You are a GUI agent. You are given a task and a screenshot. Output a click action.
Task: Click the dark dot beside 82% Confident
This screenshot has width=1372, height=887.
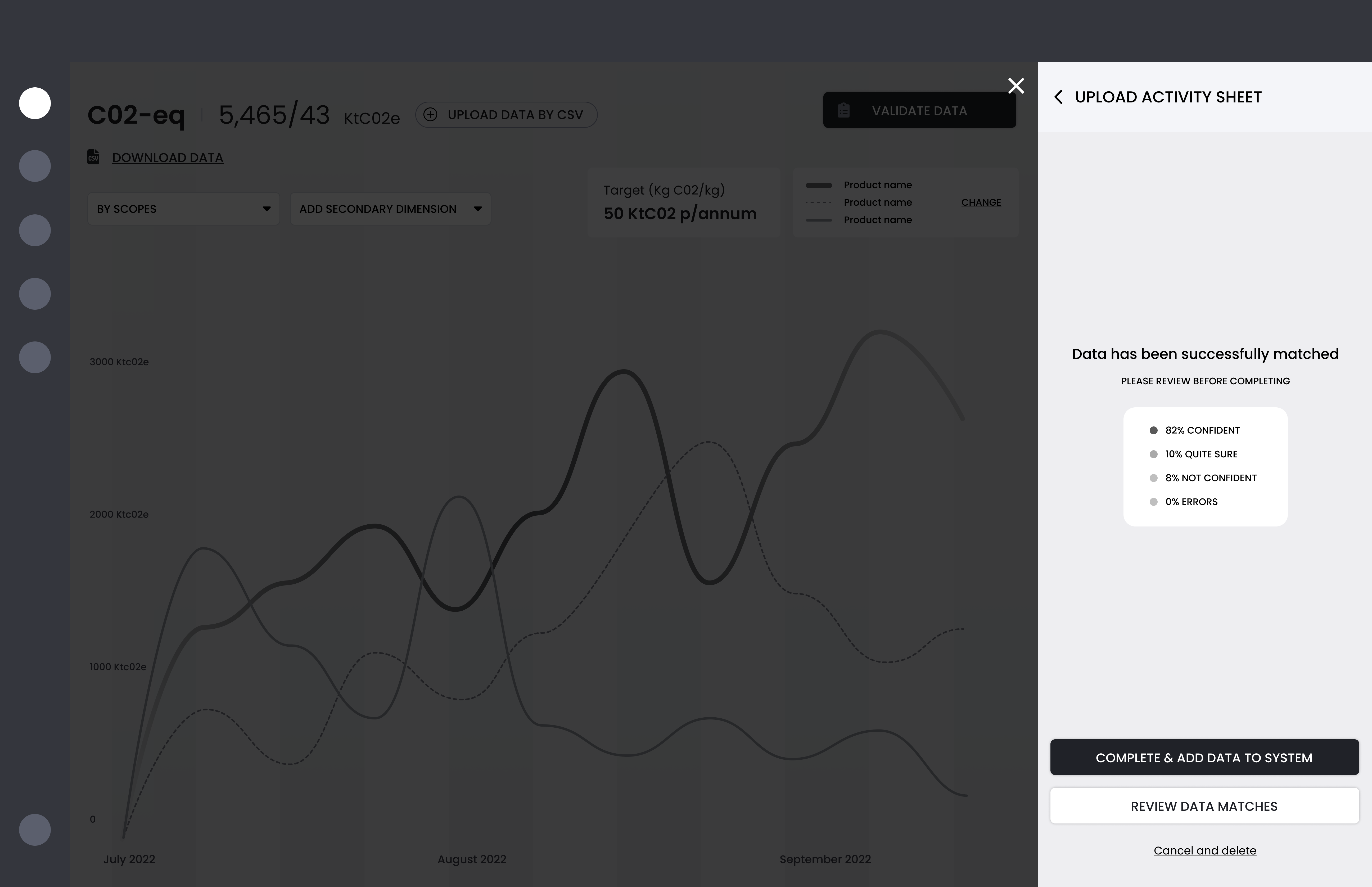click(1153, 430)
